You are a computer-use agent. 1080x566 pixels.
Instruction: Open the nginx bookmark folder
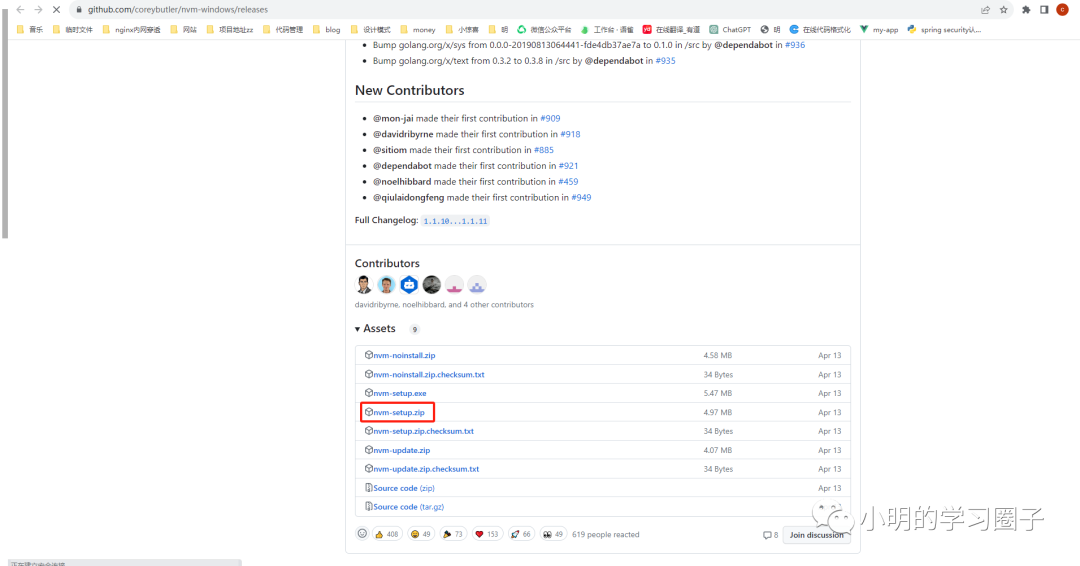coord(131,30)
